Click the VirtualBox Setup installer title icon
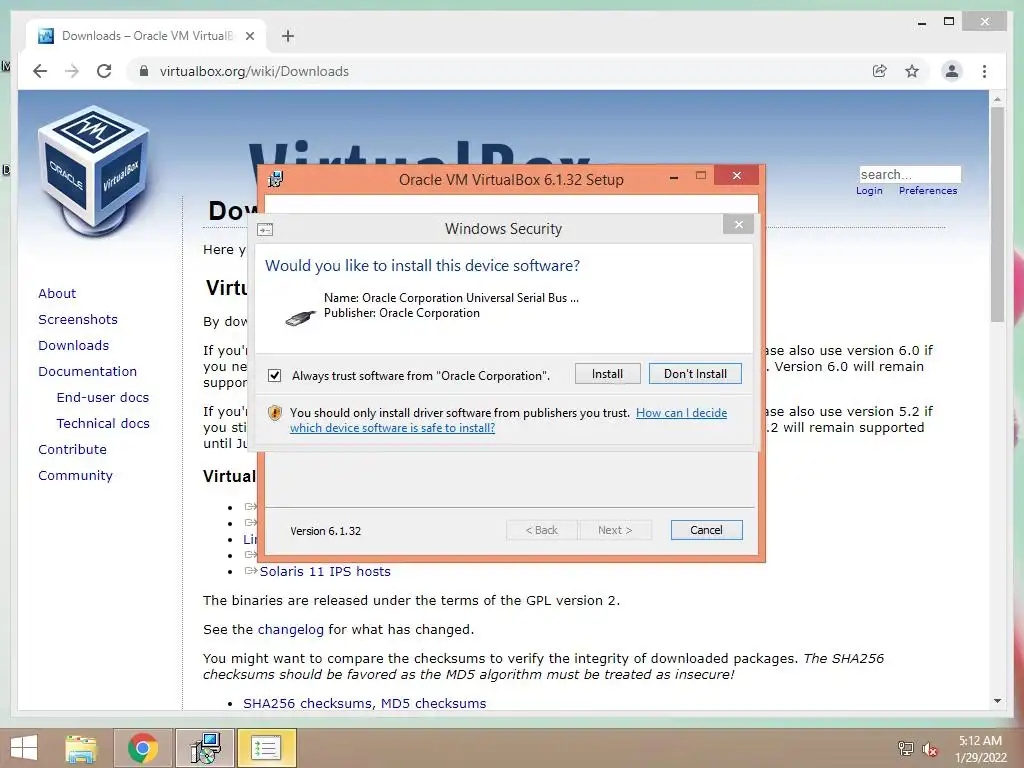1024x768 pixels. click(276, 179)
